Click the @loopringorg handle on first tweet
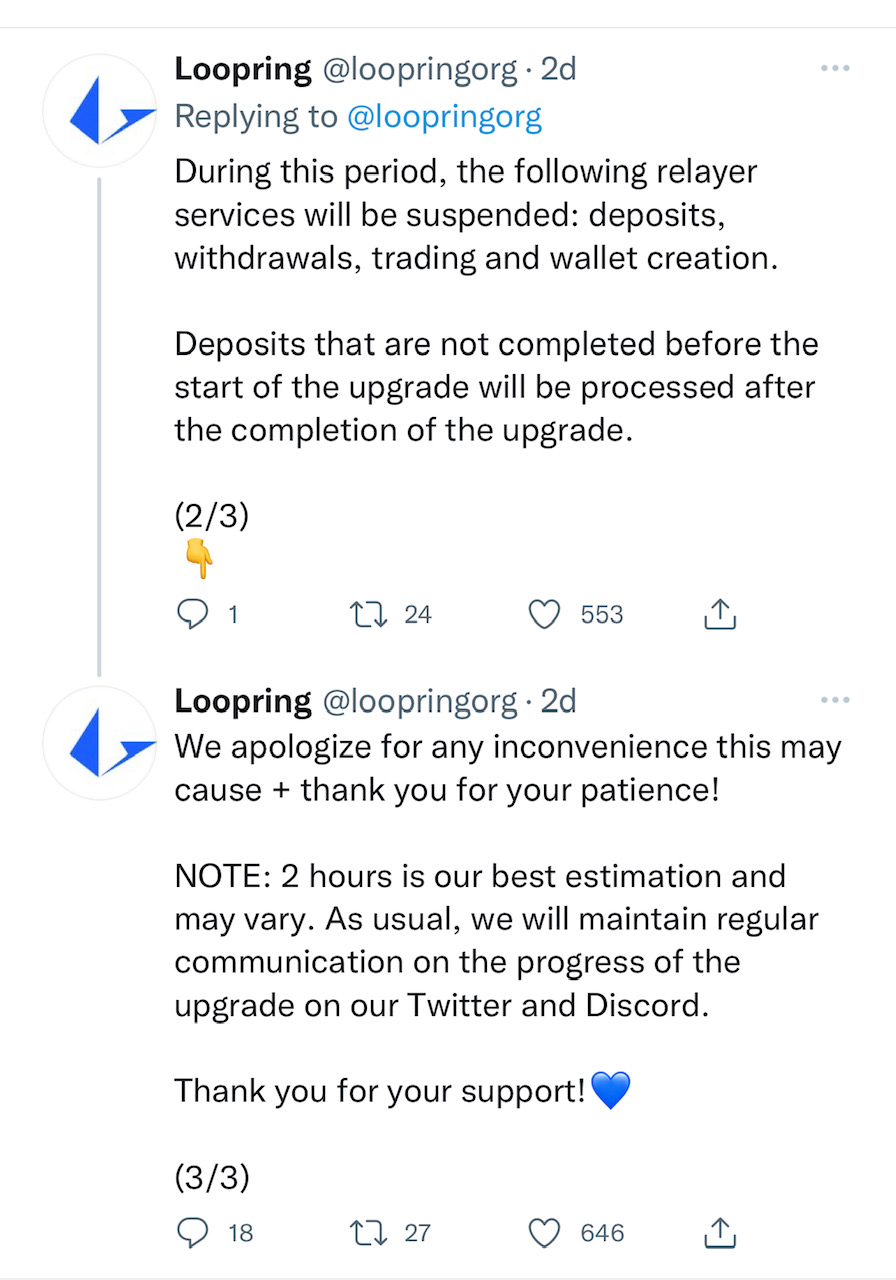This screenshot has height=1280, width=896. tap(419, 69)
